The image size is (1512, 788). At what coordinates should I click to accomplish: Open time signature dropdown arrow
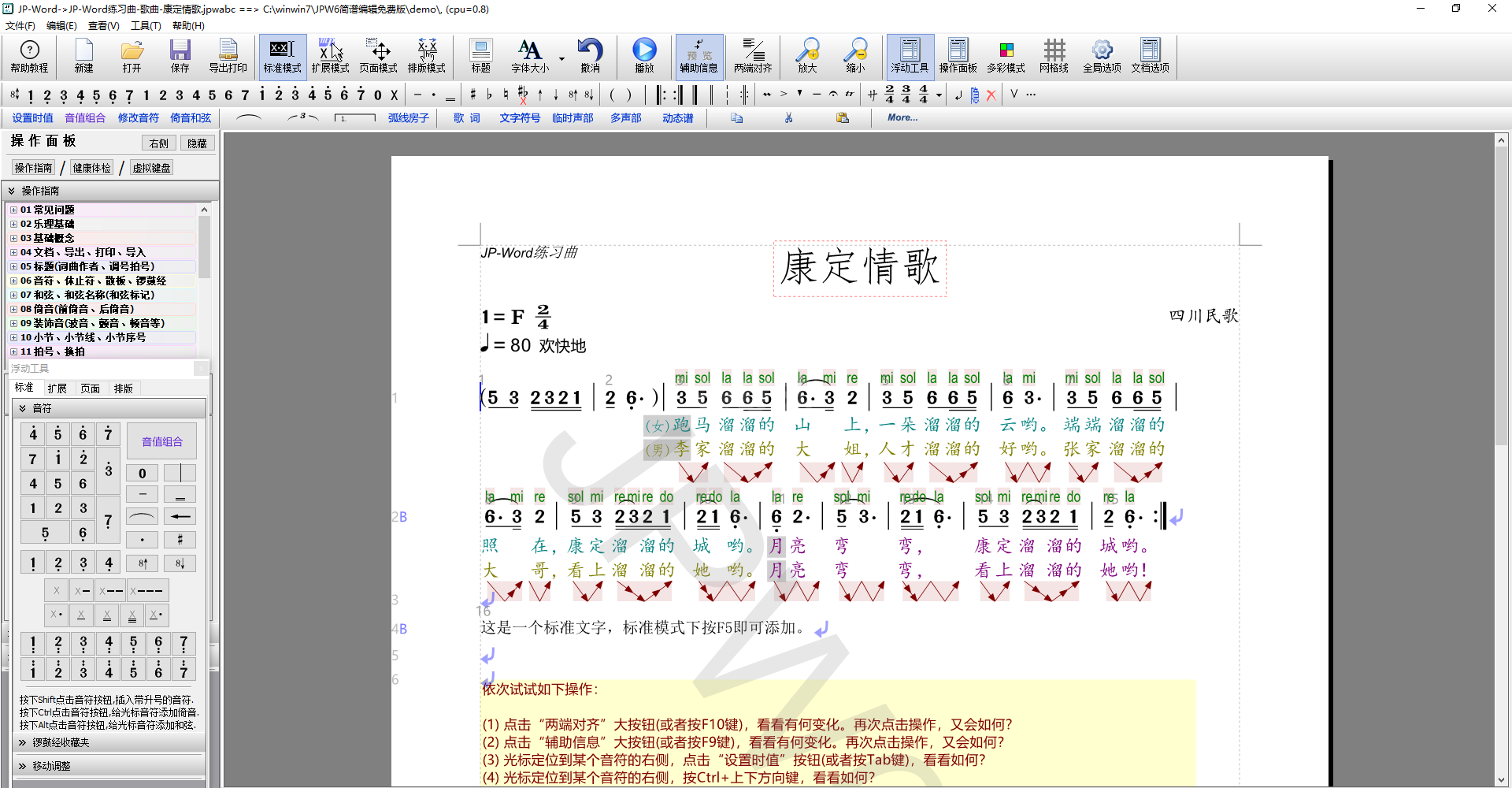pos(939,96)
